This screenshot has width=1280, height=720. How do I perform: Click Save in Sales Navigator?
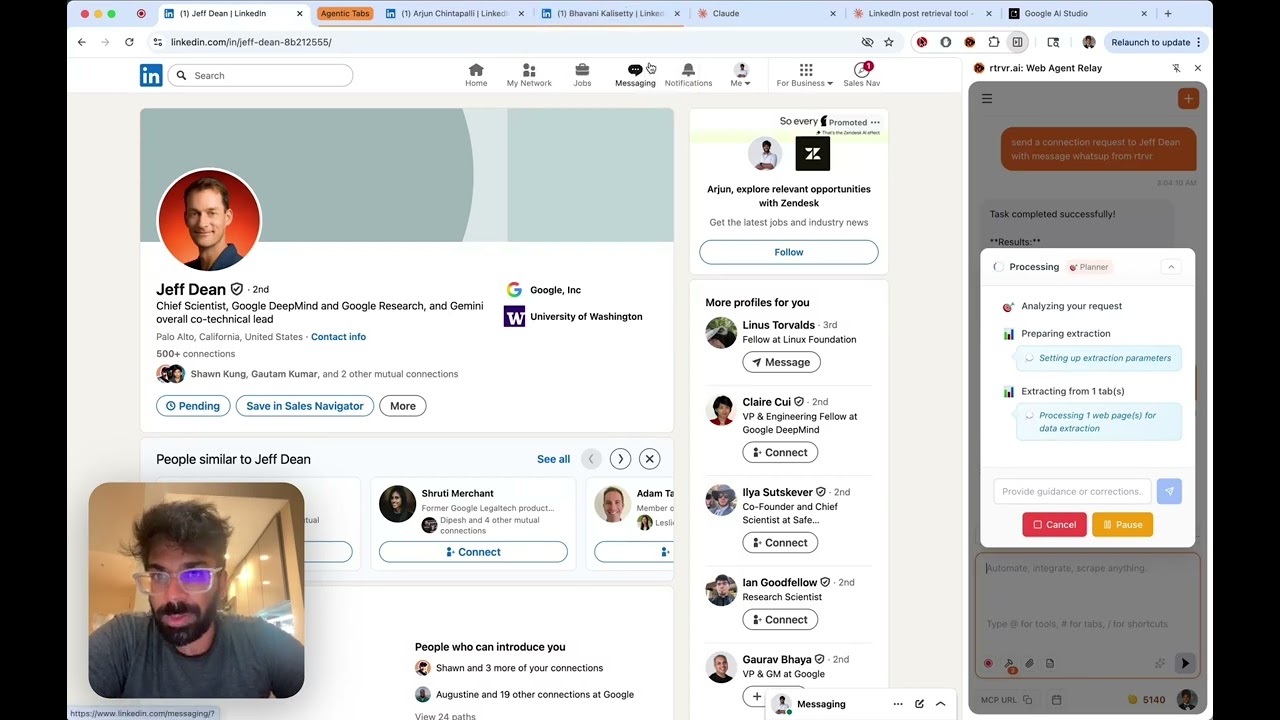(x=305, y=406)
